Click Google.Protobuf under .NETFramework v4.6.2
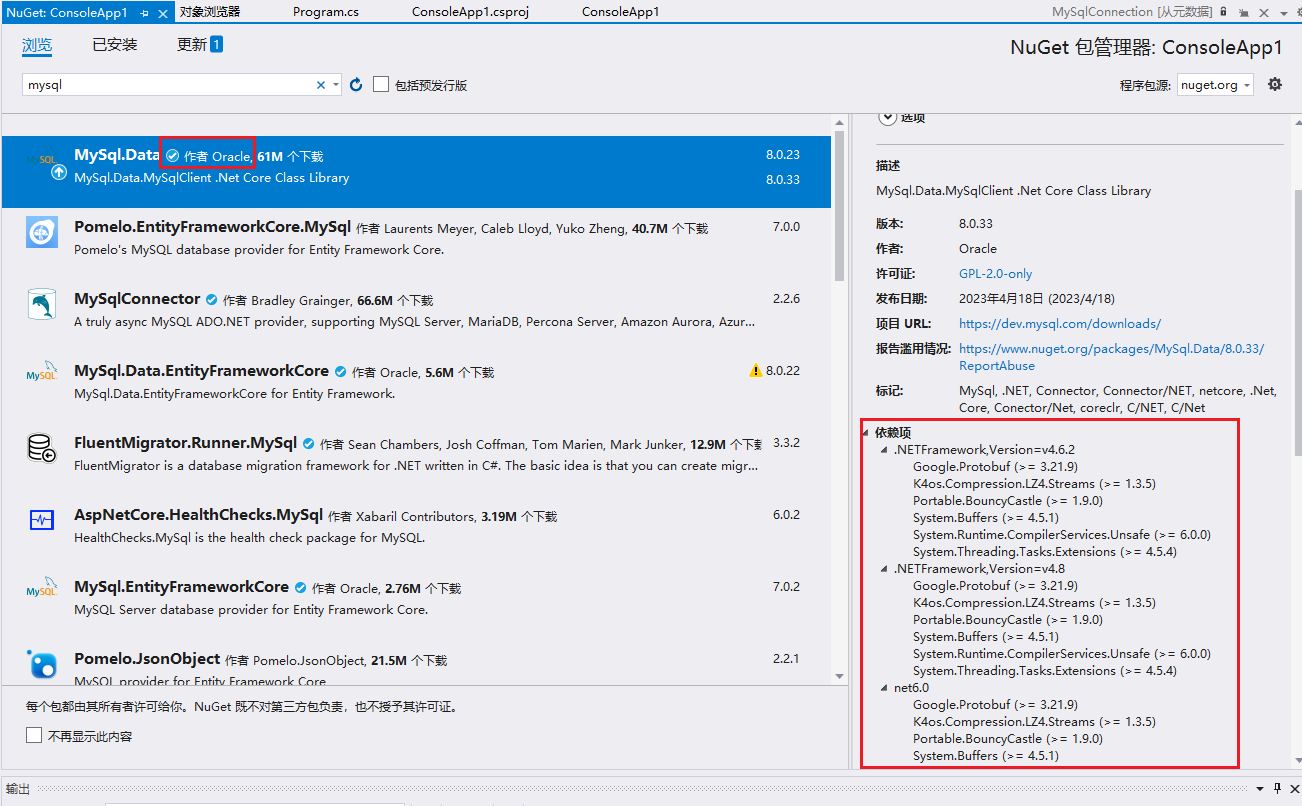This screenshot has width=1302, height=806. [994, 467]
